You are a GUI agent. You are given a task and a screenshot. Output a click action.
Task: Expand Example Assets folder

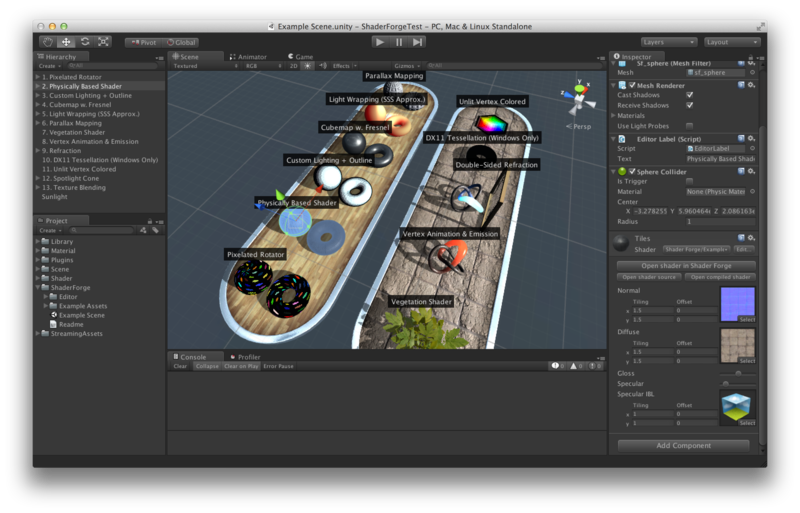[46, 306]
